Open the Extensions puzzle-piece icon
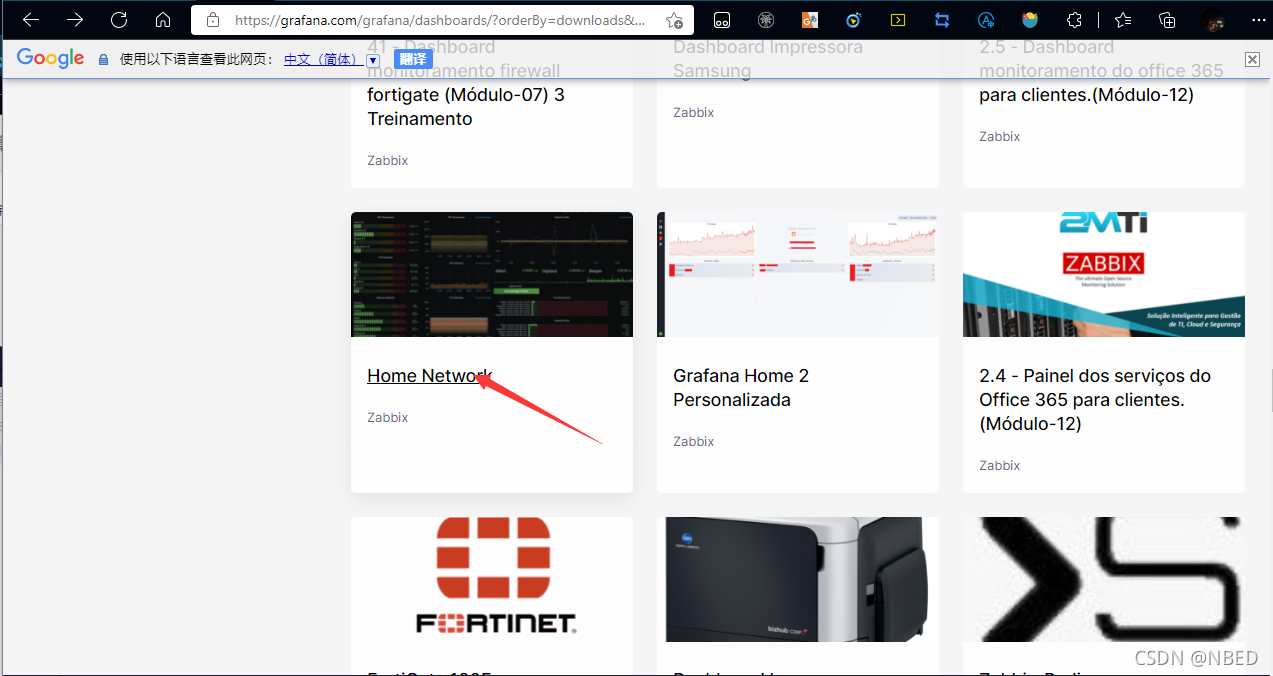Image resolution: width=1273 pixels, height=676 pixels. tap(1074, 20)
